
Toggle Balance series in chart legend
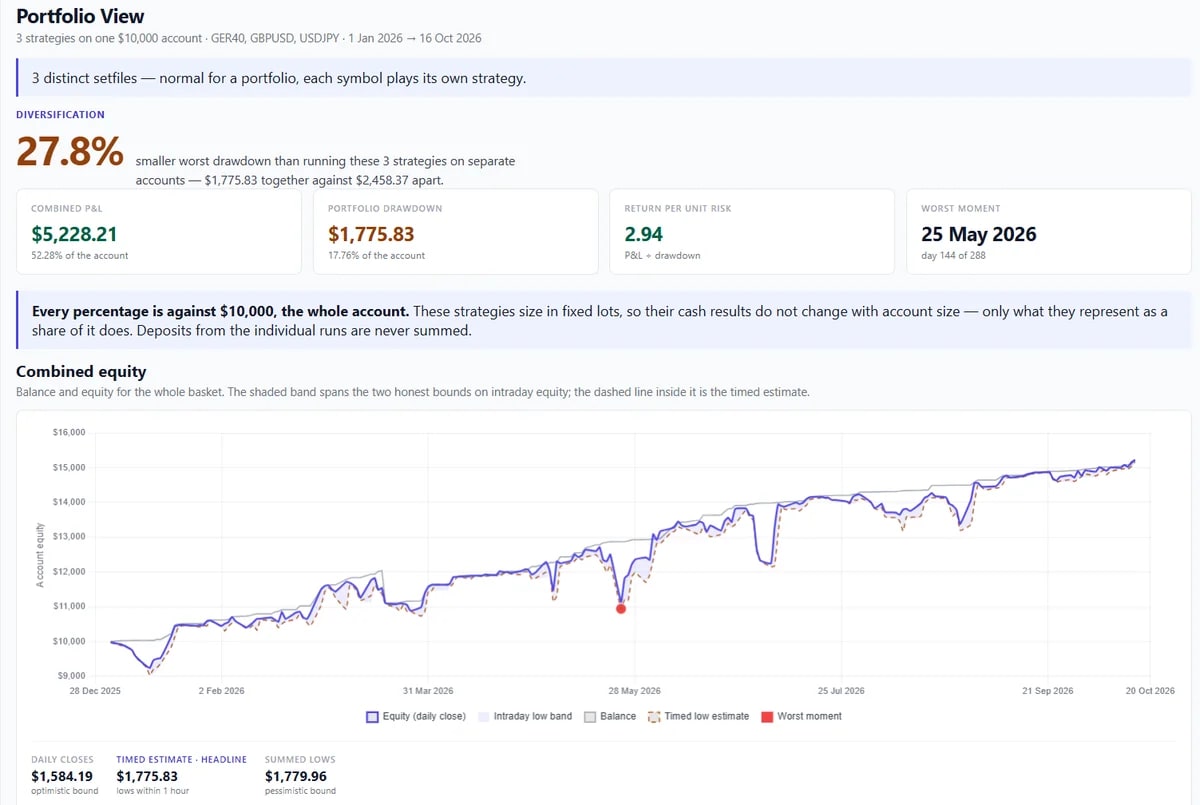tap(610, 716)
